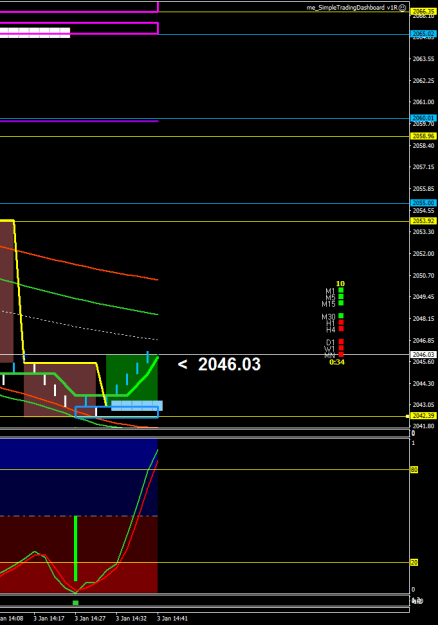The height and width of the screenshot is (625, 438).
Task: Click the blue 2060.01 price tag
Action: 423,118
